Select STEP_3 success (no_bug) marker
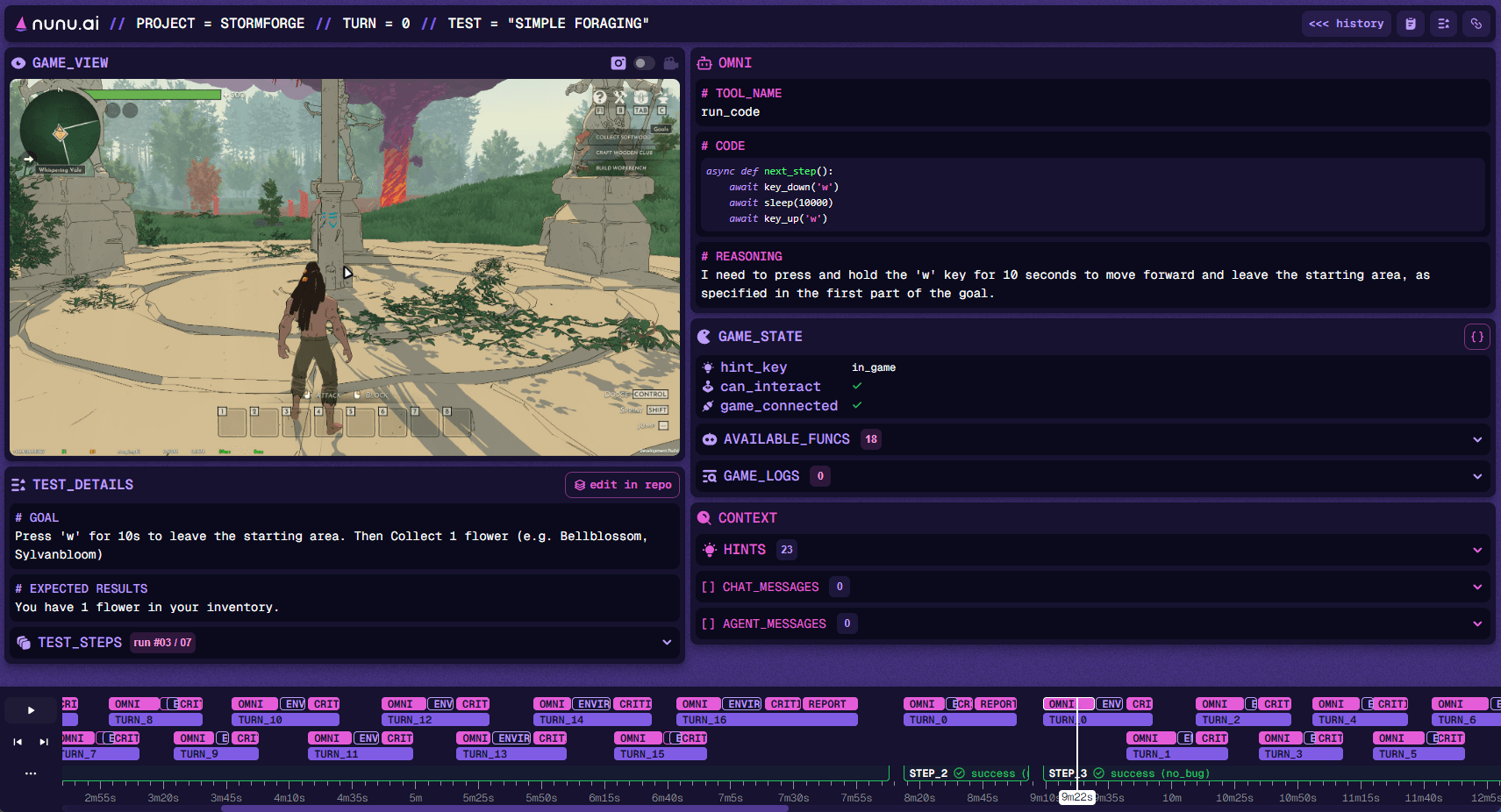The width and height of the screenshot is (1501, 812). coord(1129,773)
